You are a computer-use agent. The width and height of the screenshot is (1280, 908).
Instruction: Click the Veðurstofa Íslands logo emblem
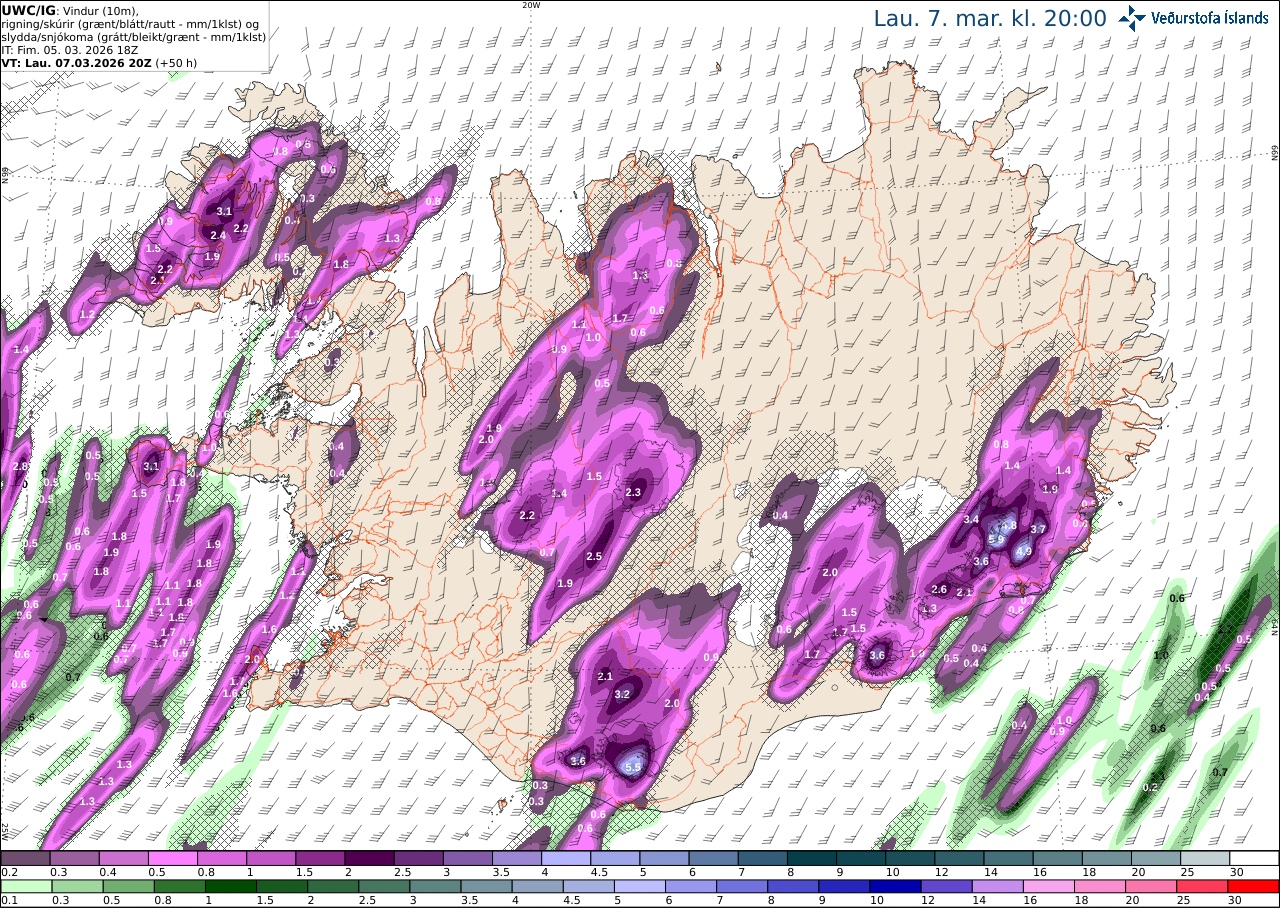pos(1132,18)
